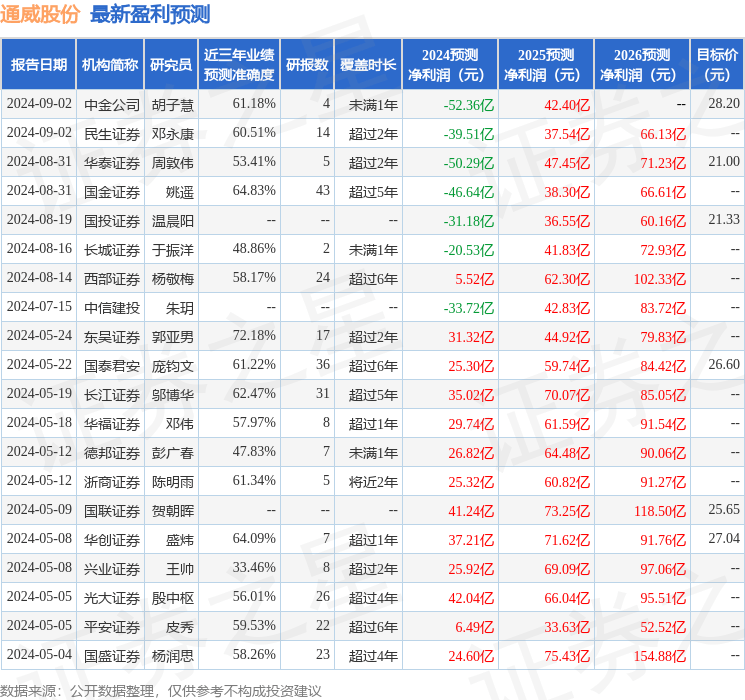Click analyst name 彭广春
745x700 pixels.
click(172, 452)
